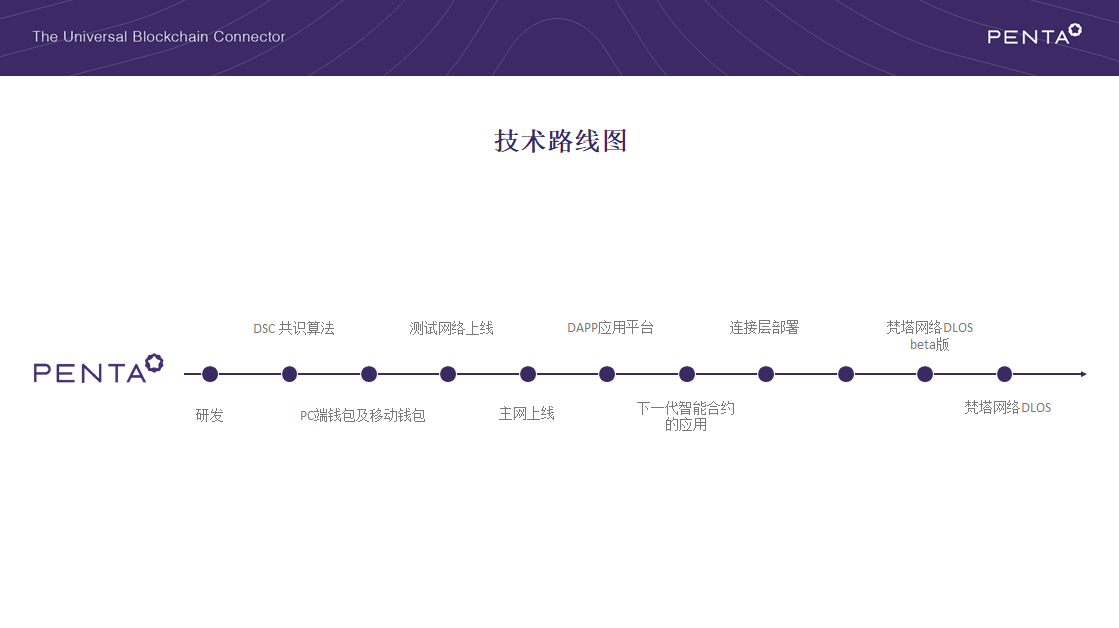Screen dimensions: 1119x628
Task: Click the bottom 梵塔网络DLOS label
Action: 1008,407
